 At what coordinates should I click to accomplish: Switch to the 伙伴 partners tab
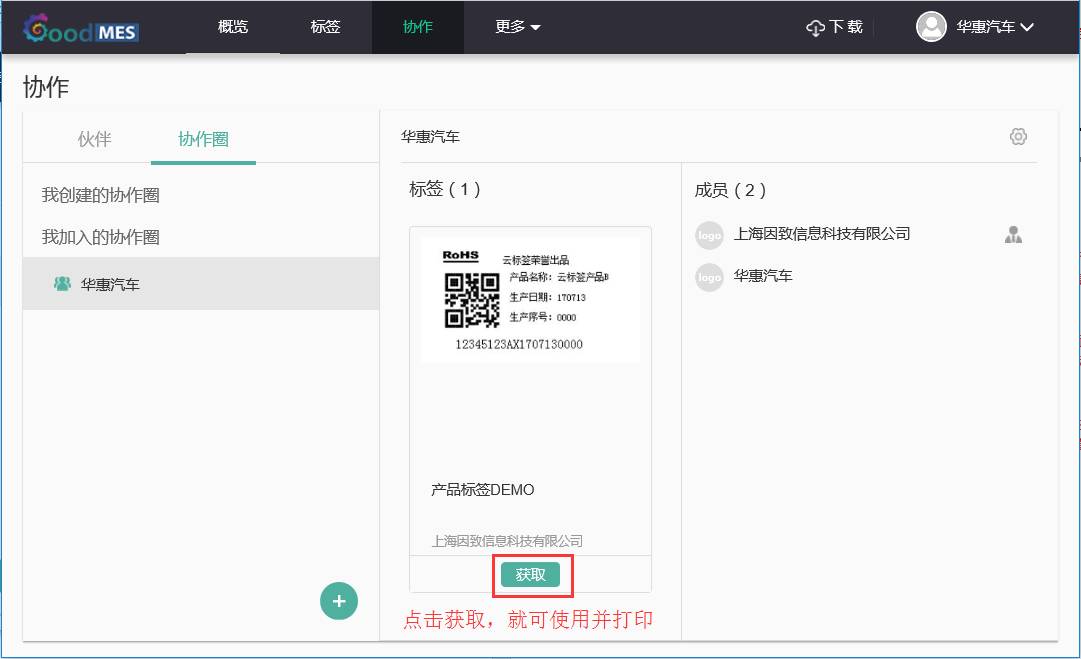(94, 139)
